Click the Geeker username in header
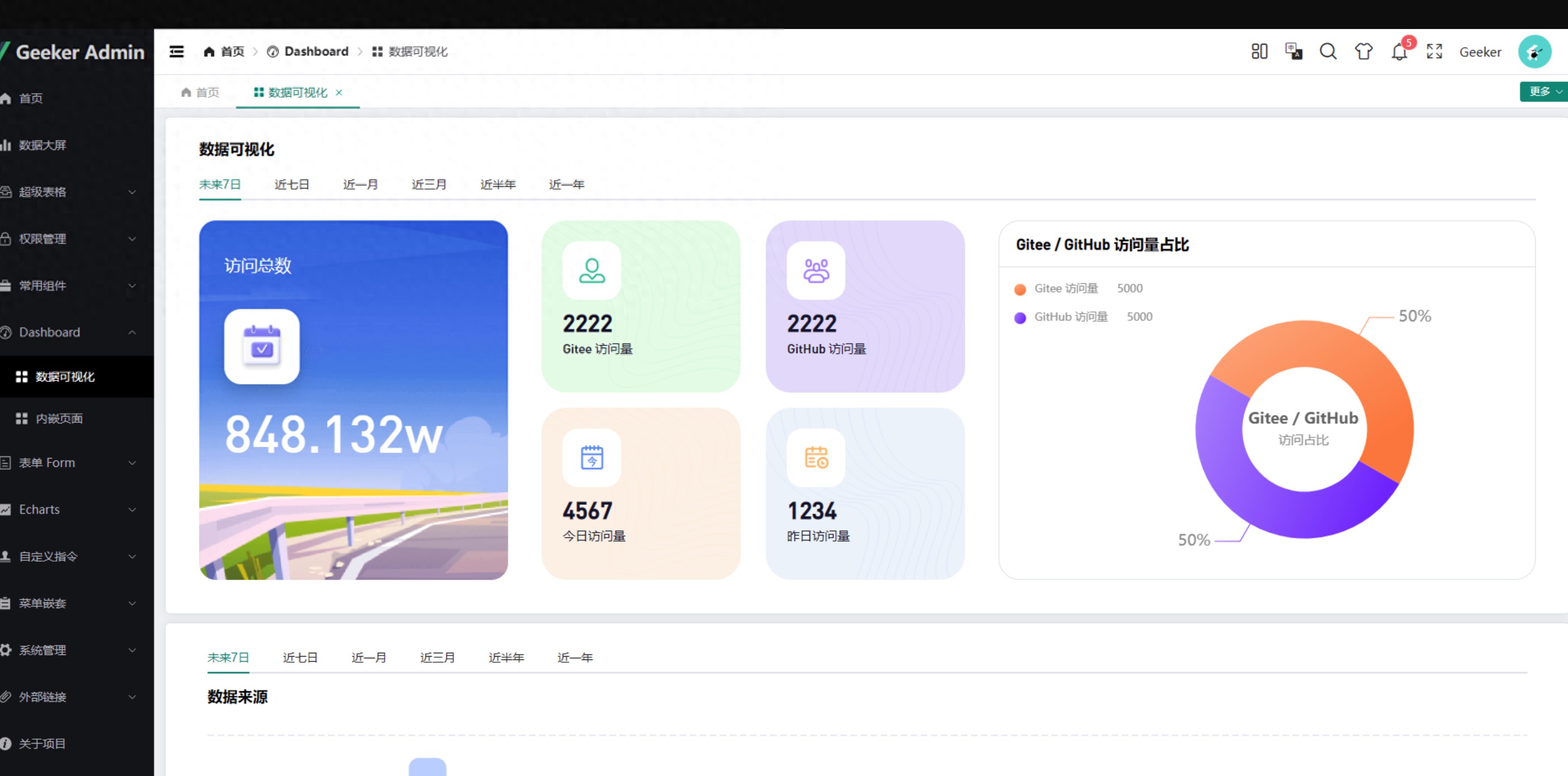The height and width of the screenshot is (776, 1568). point(1480,52)
